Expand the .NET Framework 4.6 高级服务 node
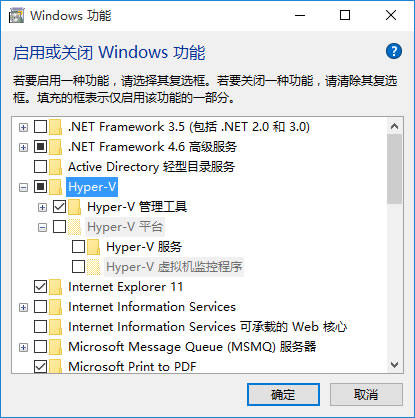Image resolution: width=415 pixels, height=418 pixels. click(23, 147)
